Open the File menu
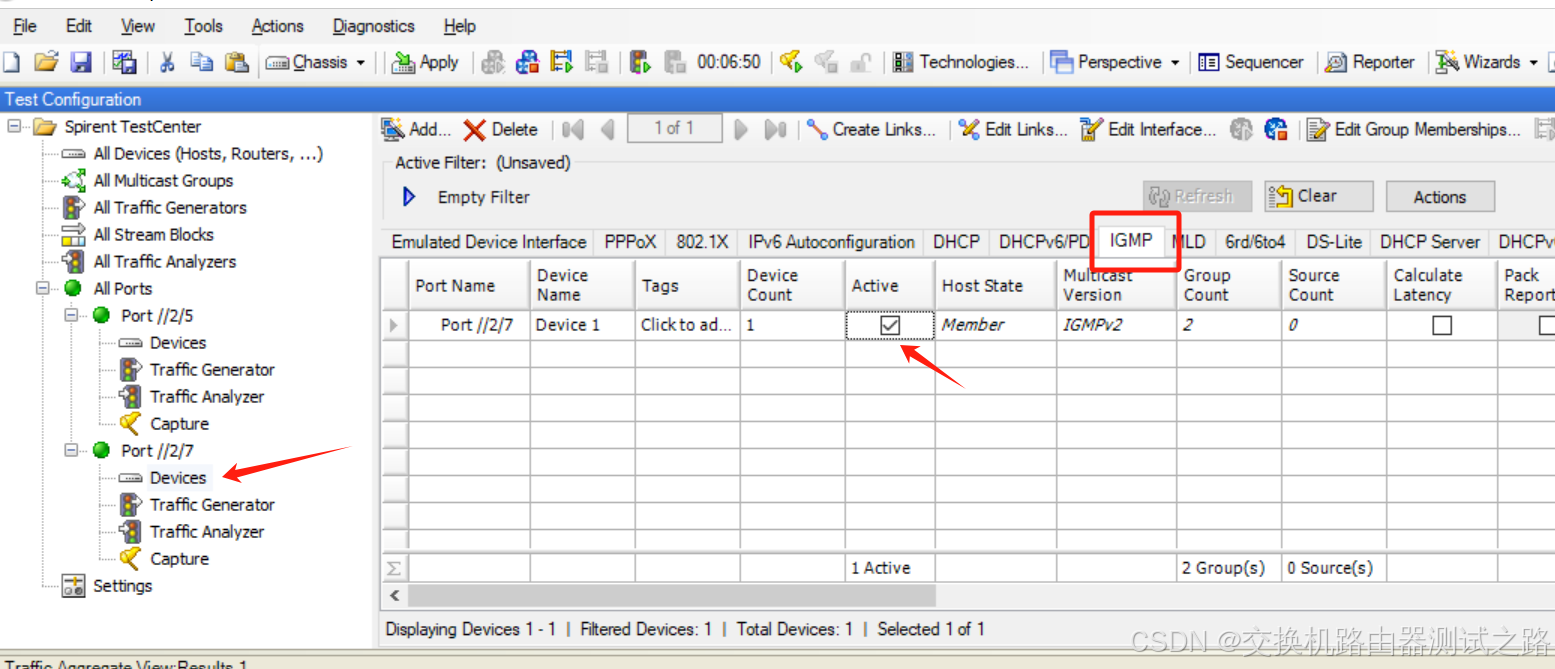 (25, 26)
